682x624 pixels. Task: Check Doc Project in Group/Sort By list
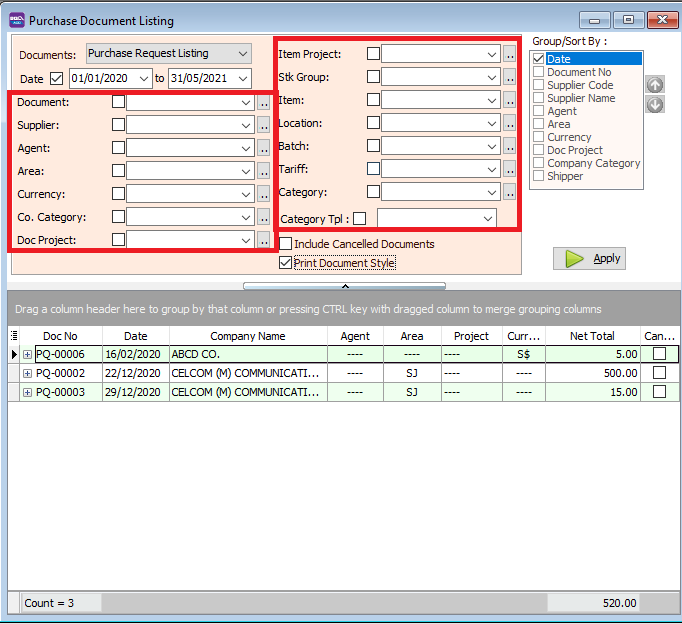(x=538, y=150)
